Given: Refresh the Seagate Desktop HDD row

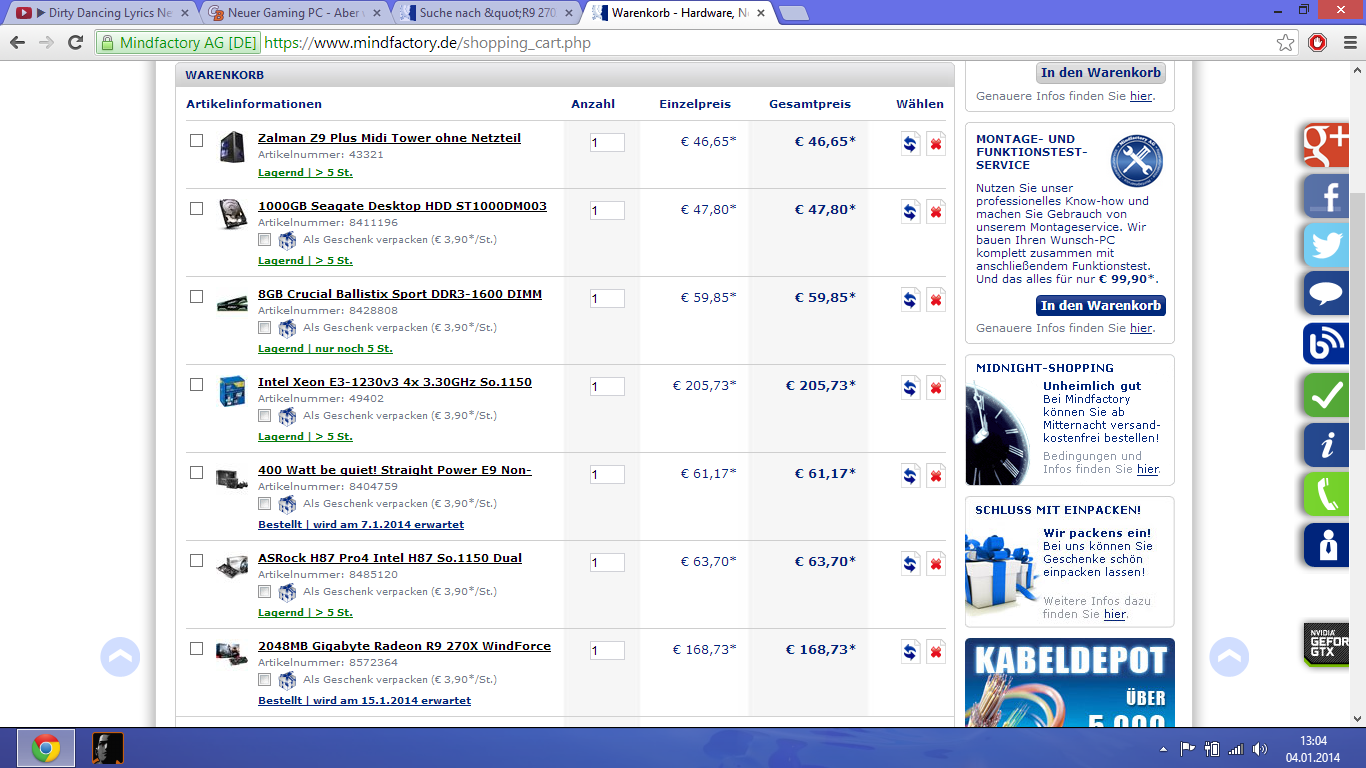Looking at the screenshot, I should point(910,211).
